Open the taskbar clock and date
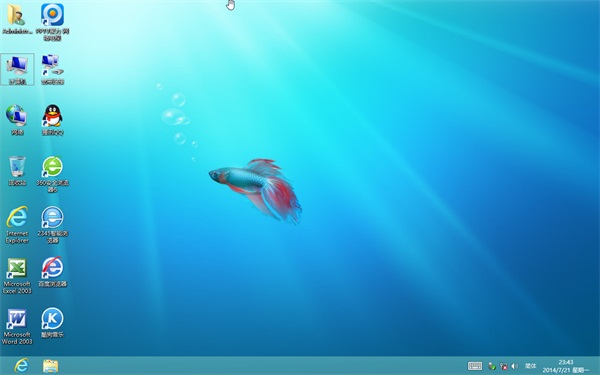The width and height of the screenshot is (600, 375). point(566,366)
